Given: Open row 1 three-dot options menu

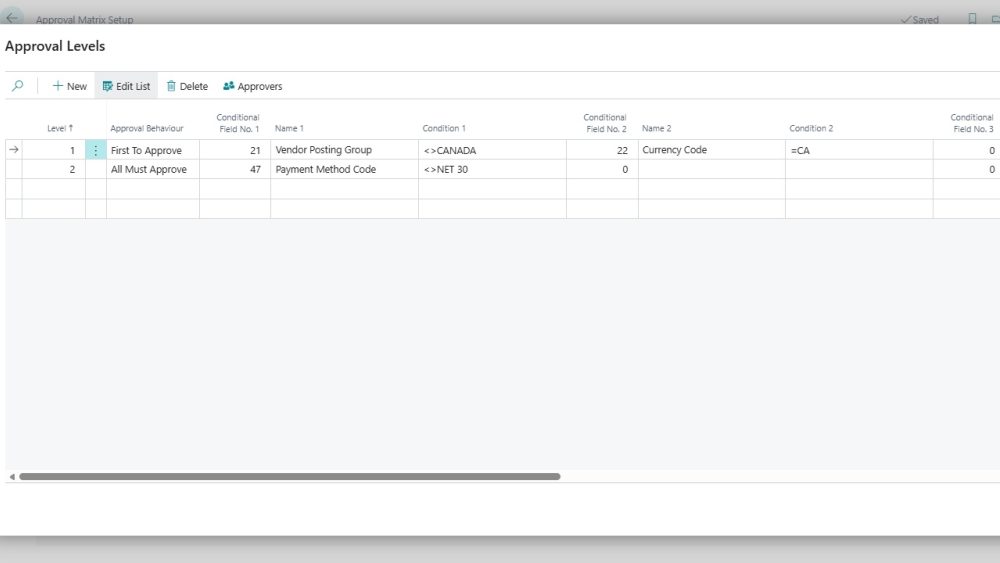Looking at the screenshot, I should click(96, 150).
